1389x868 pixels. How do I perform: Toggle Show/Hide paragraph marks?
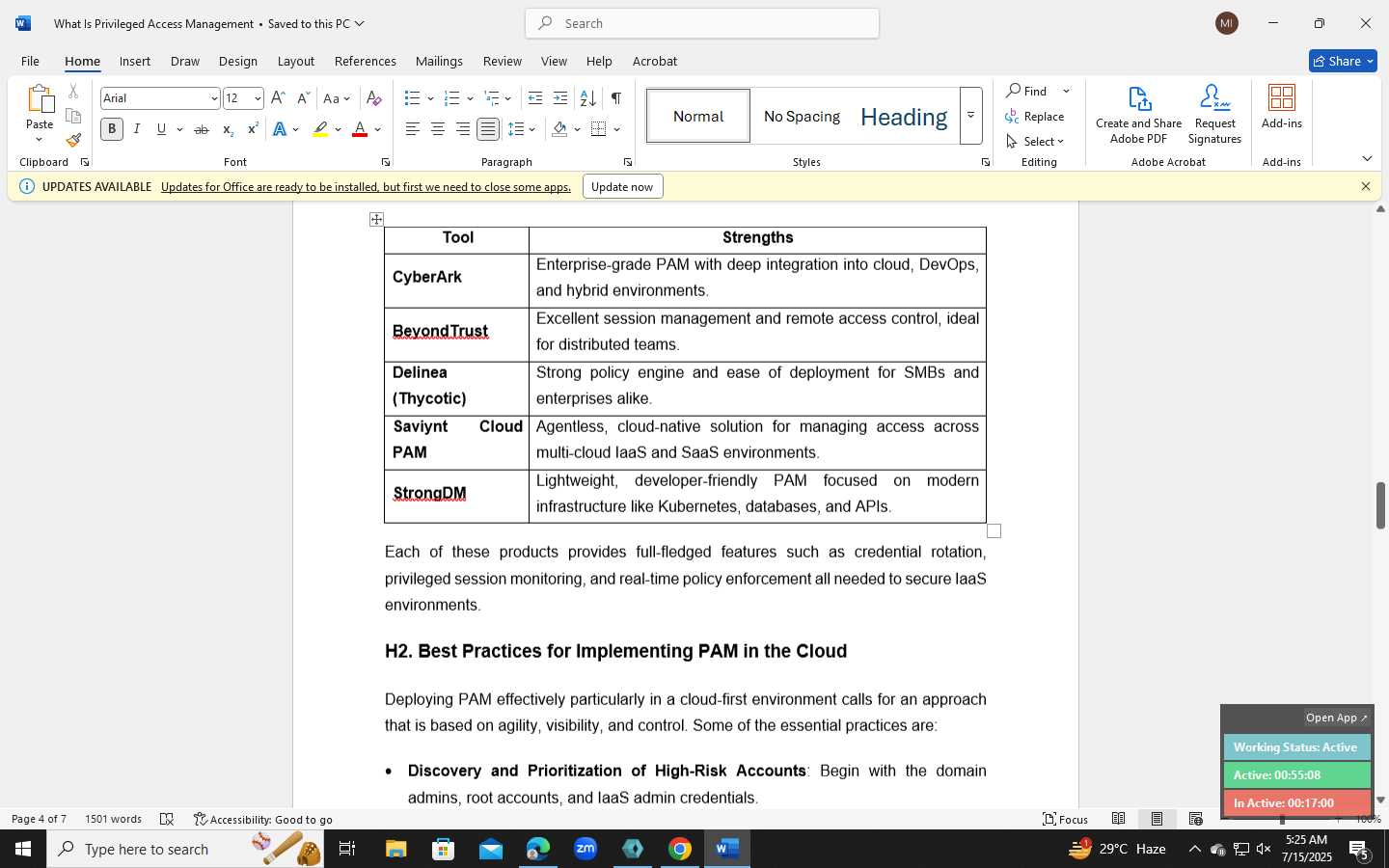point(615,98)
